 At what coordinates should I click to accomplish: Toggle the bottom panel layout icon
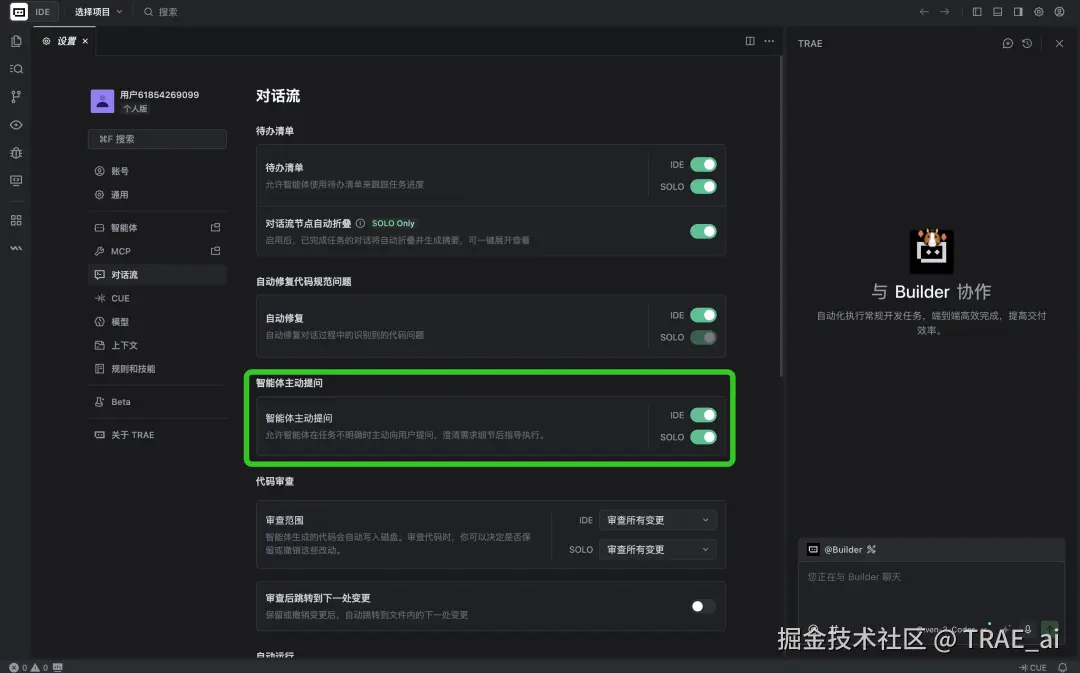[997, 12]
